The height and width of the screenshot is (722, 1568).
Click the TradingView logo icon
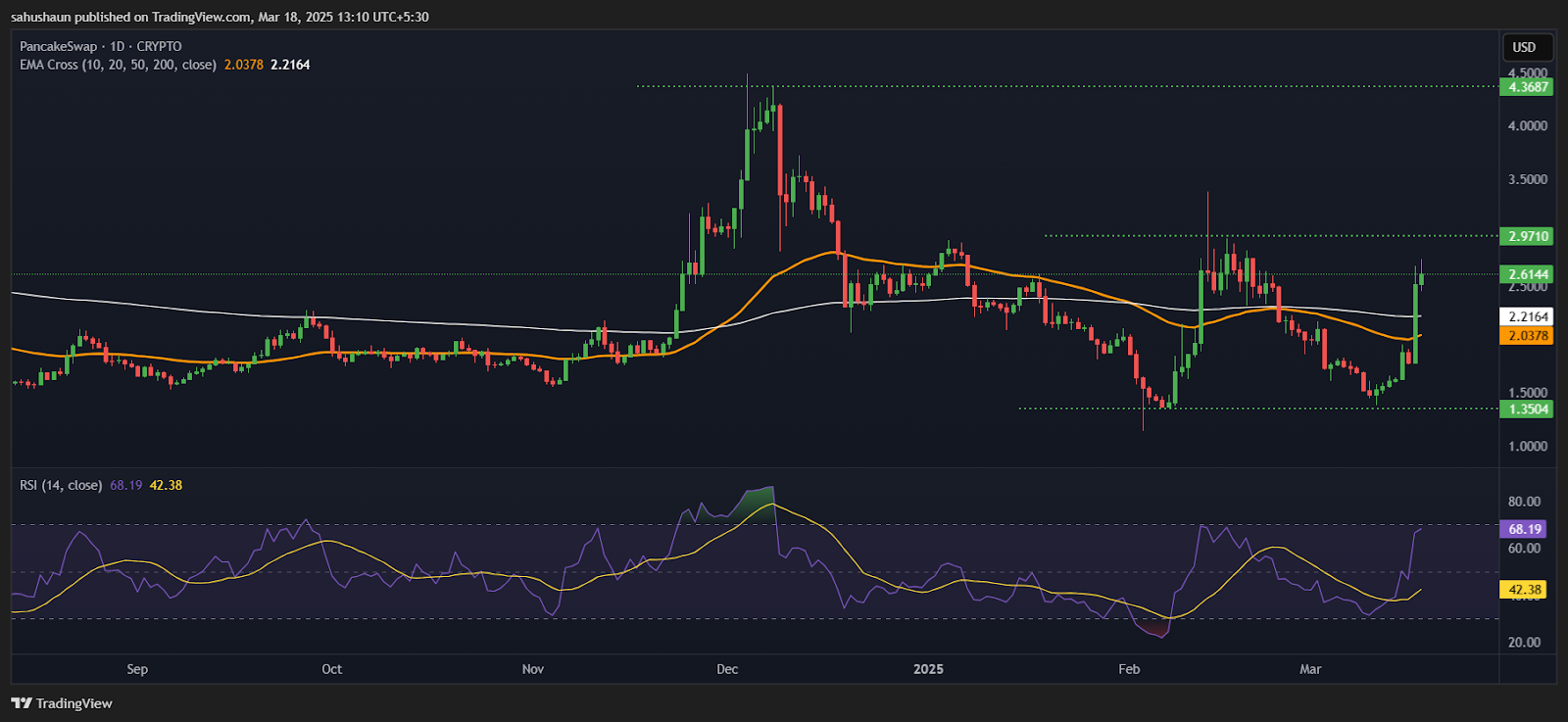click(x=22, y=703)
